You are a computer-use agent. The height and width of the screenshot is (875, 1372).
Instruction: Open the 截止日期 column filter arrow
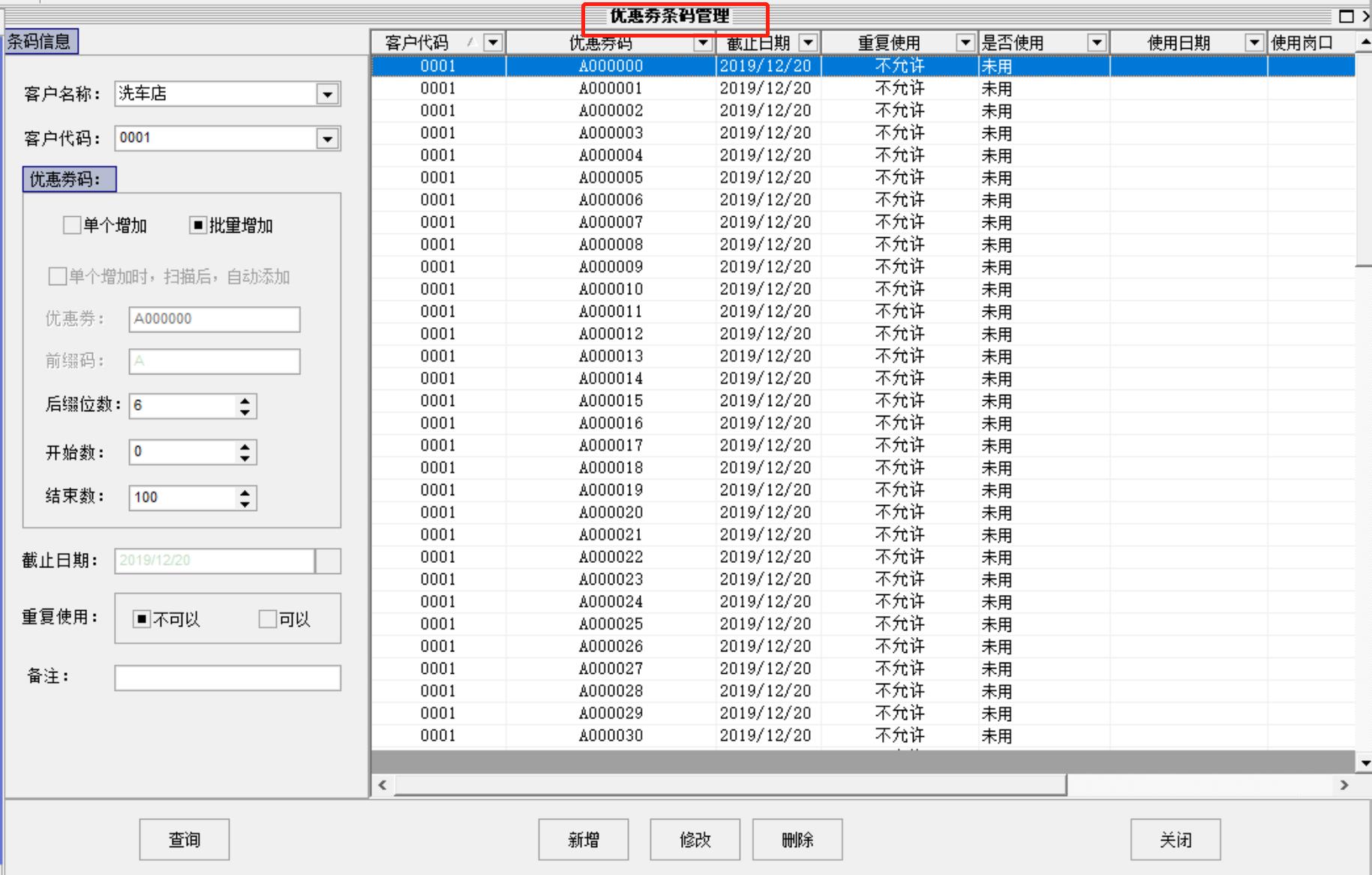pyautogui.click(x=808, y=43)
